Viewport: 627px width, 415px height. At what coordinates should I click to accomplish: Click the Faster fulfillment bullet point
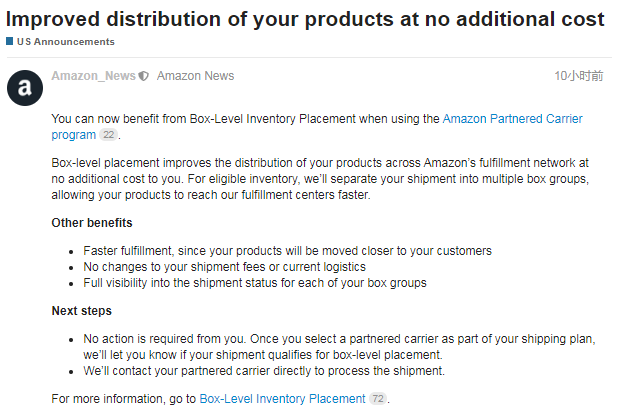287,251
